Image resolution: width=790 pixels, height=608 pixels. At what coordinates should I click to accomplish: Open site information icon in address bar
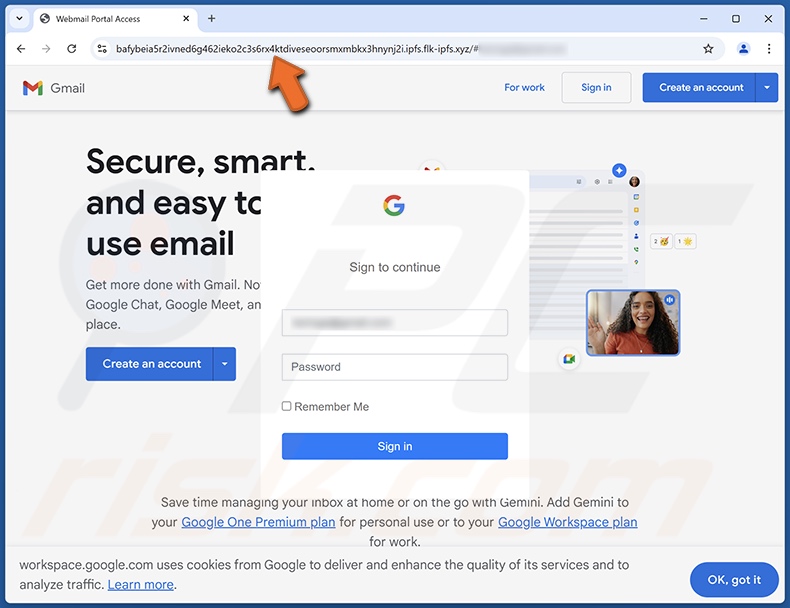[102, 49]
